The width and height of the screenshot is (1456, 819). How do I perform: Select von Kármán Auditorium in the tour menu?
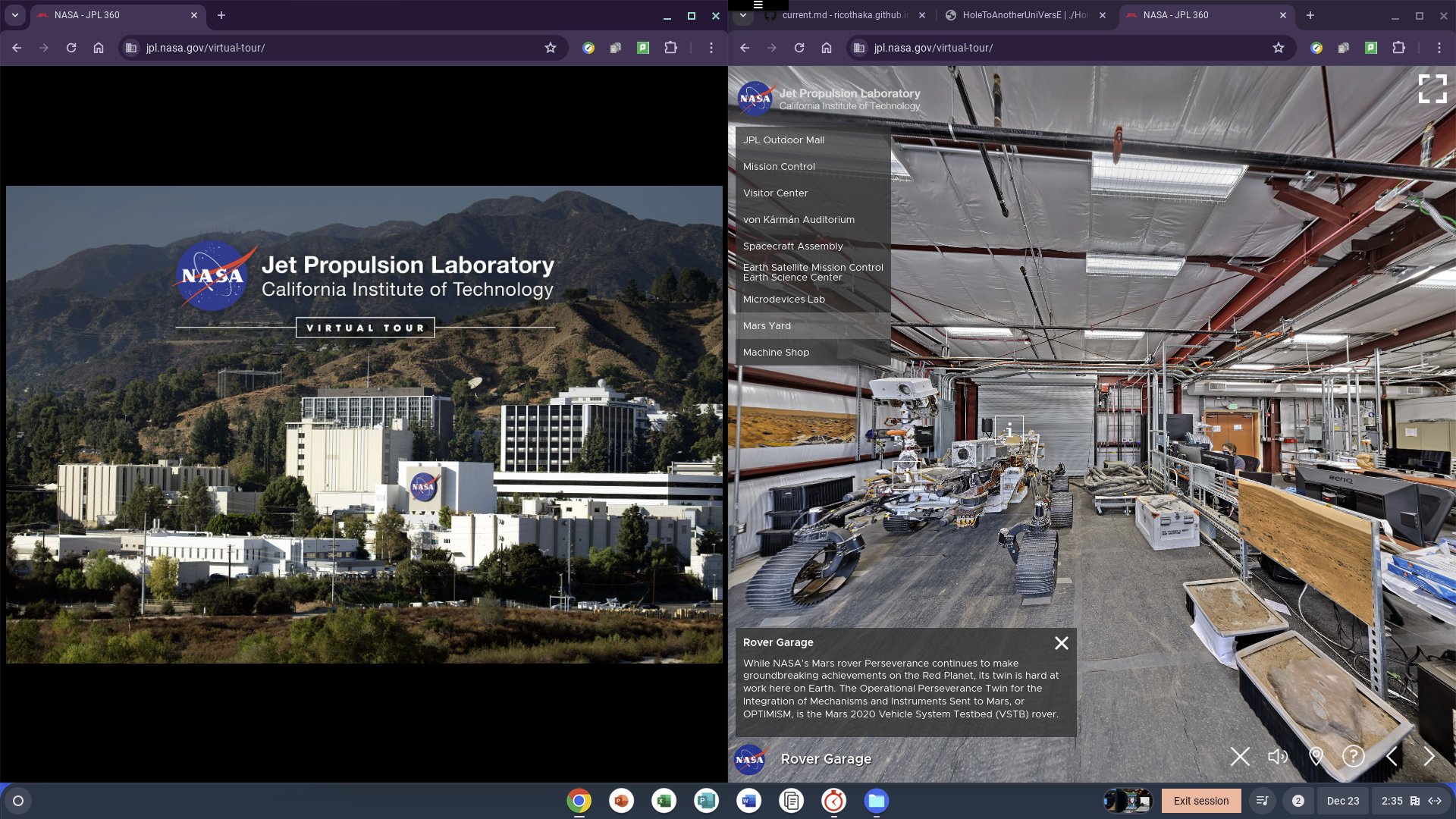coord(813,220)
